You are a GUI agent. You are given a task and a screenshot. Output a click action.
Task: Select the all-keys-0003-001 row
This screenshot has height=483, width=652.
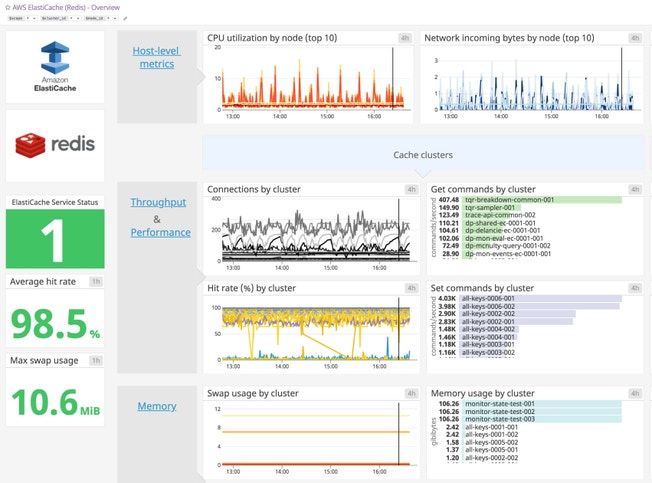[x=530, y=345]
